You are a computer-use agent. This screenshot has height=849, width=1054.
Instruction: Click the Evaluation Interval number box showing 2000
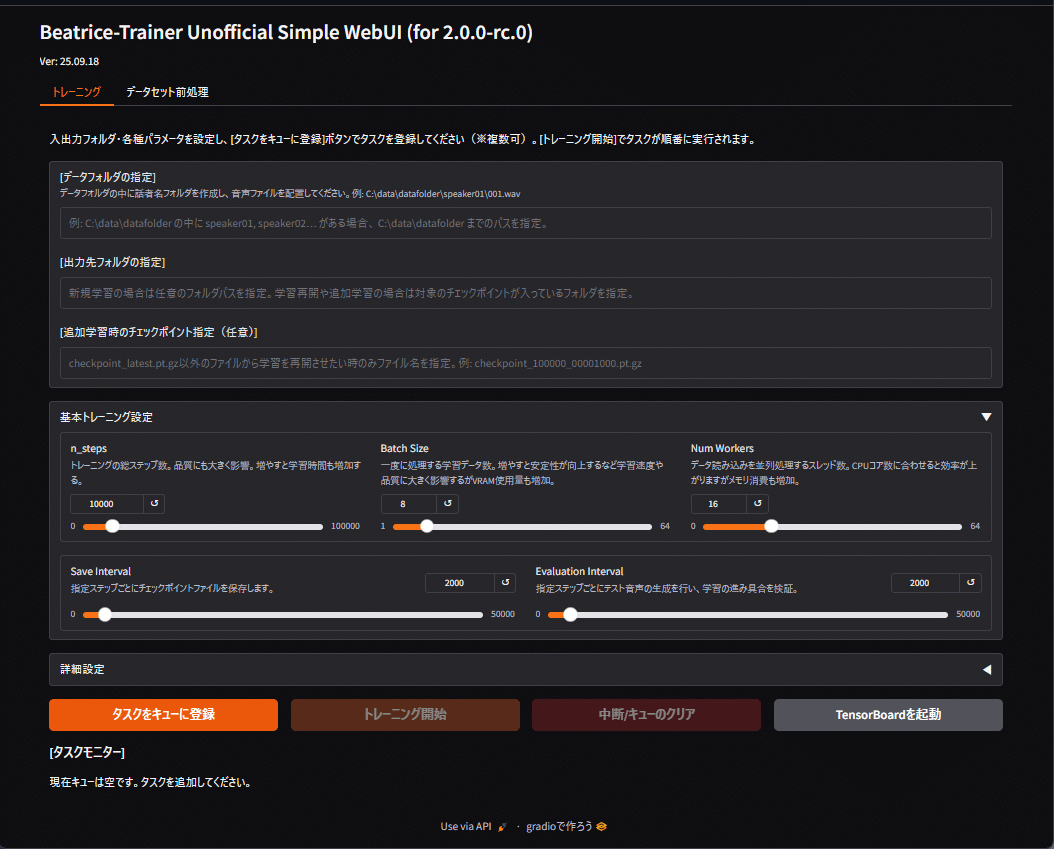(x=926, y=583)
